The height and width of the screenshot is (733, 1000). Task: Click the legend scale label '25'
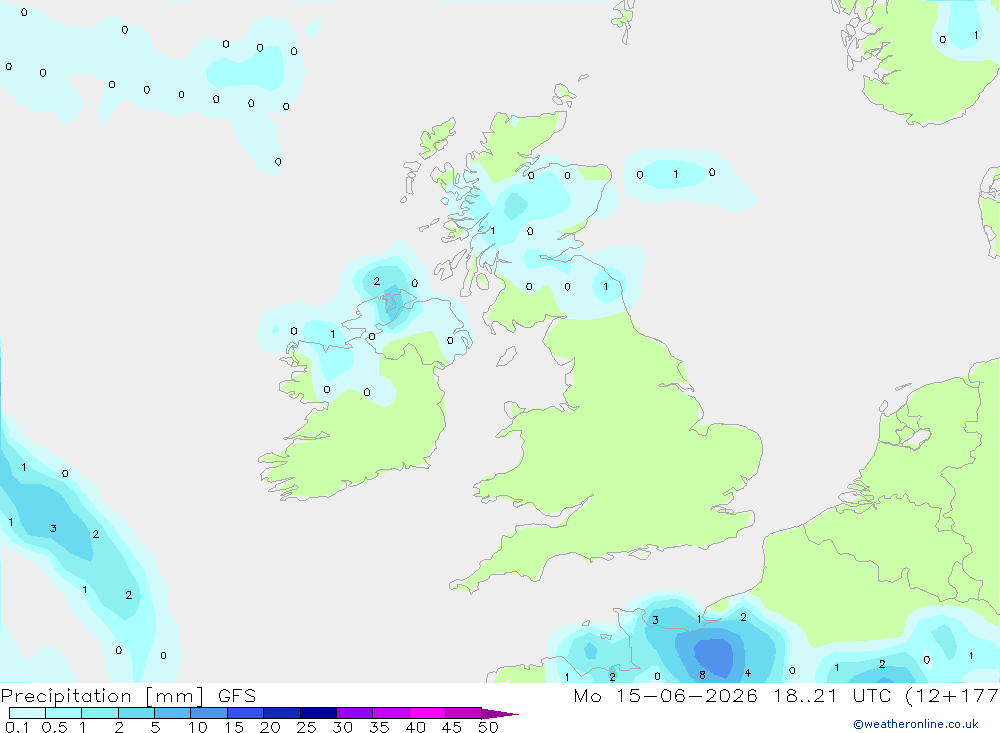(x=306, y=727)
